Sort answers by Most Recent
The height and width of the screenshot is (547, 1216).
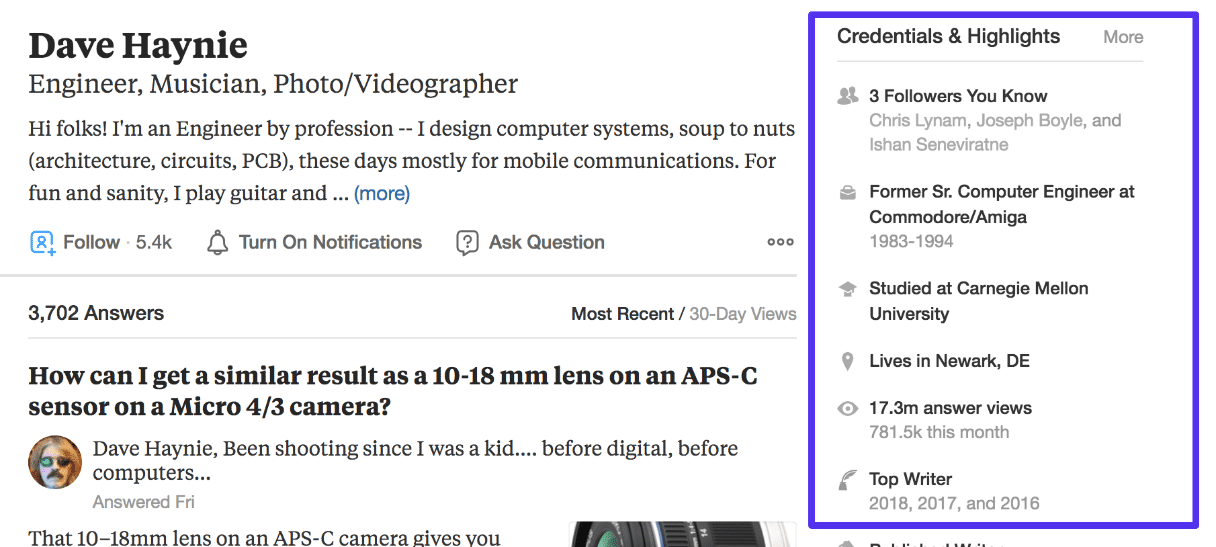click(x=622, y=314)
